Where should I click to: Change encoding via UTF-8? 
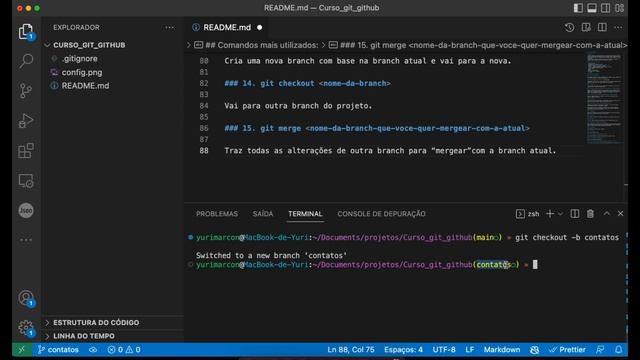click(x=444, y=350)
